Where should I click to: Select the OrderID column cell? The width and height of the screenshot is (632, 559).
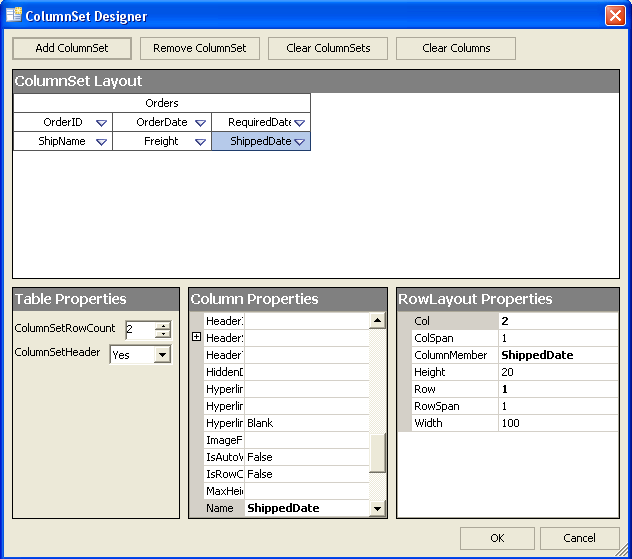[63, 122]
